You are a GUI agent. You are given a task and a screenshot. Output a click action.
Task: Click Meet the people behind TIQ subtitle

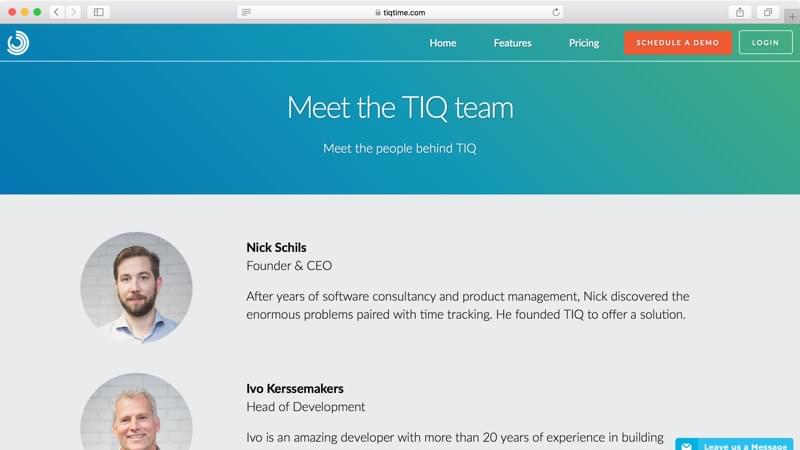click(x=400, y=148)
